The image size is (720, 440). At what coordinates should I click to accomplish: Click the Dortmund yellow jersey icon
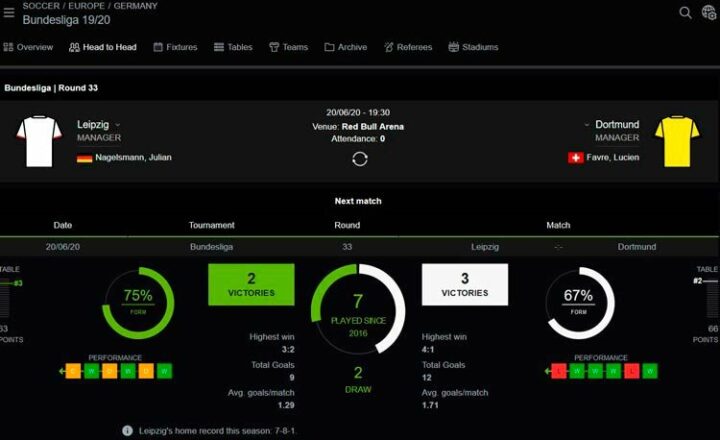[677, 141]
